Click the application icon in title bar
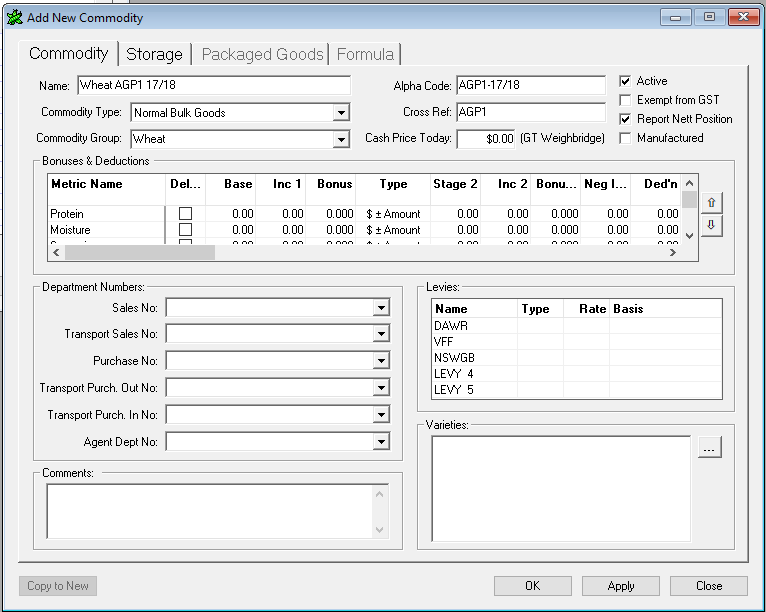The height and width of the screenshot is (612, 766). click(x=14, y=17)
